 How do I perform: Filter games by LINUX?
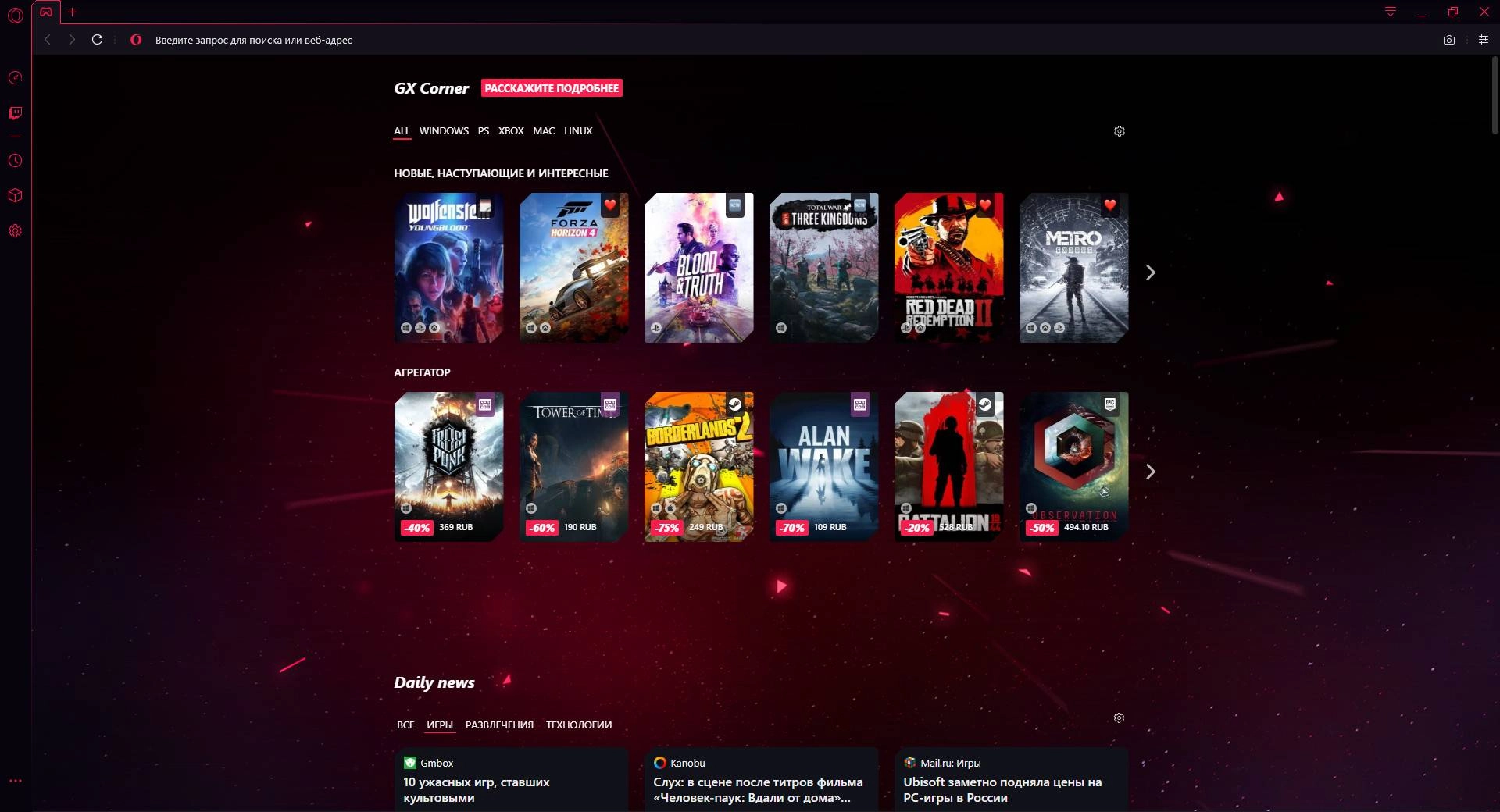(578, 131)
